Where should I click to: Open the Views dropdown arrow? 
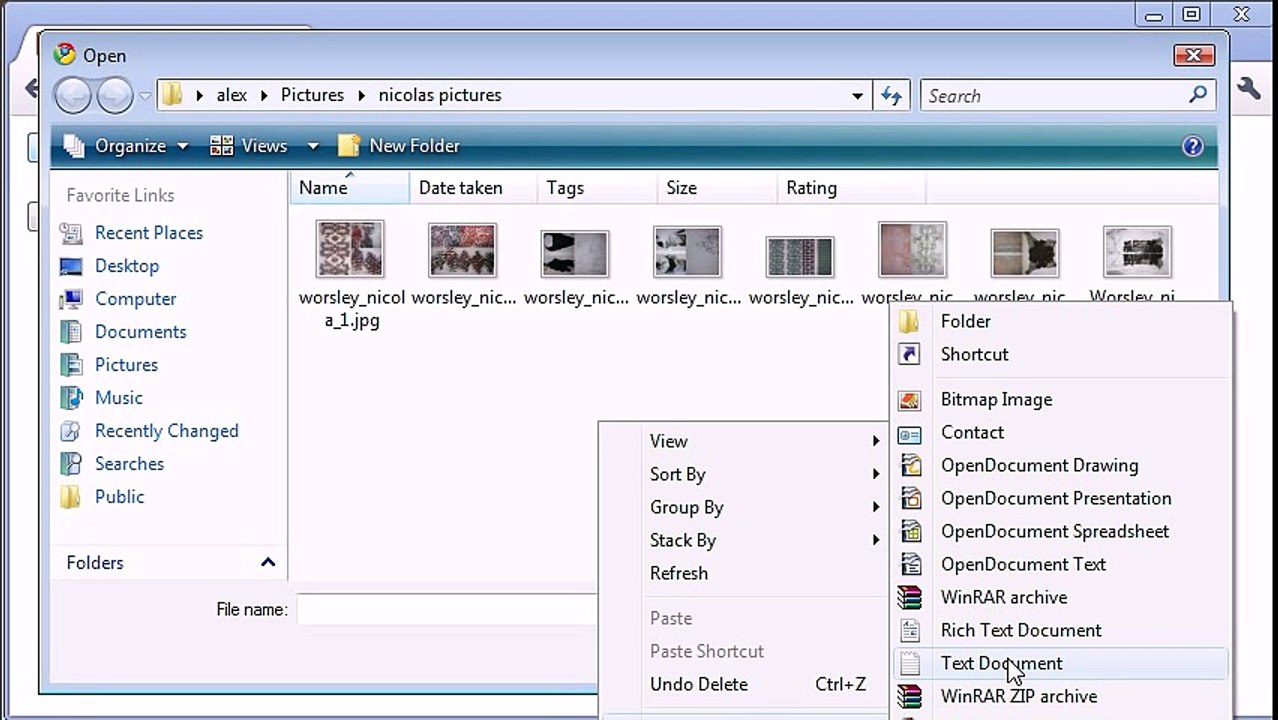point(312,146)
